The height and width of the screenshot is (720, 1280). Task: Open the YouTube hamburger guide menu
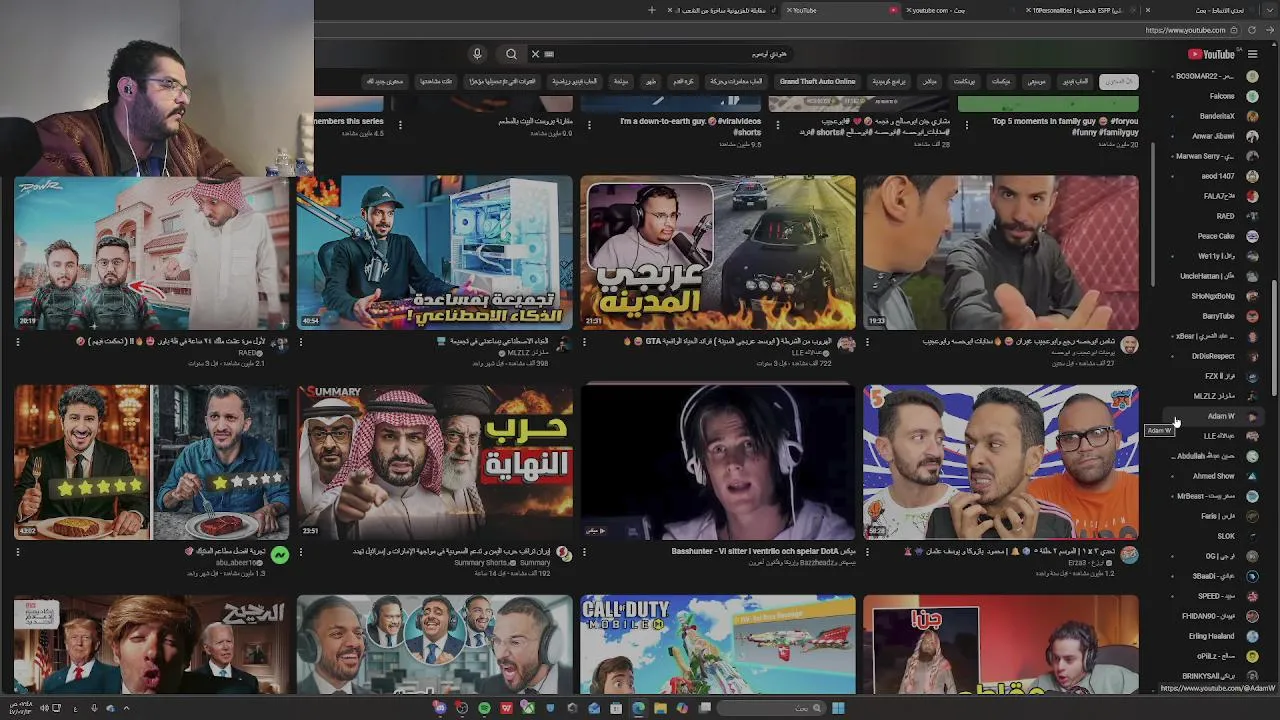pos(1253,54)
